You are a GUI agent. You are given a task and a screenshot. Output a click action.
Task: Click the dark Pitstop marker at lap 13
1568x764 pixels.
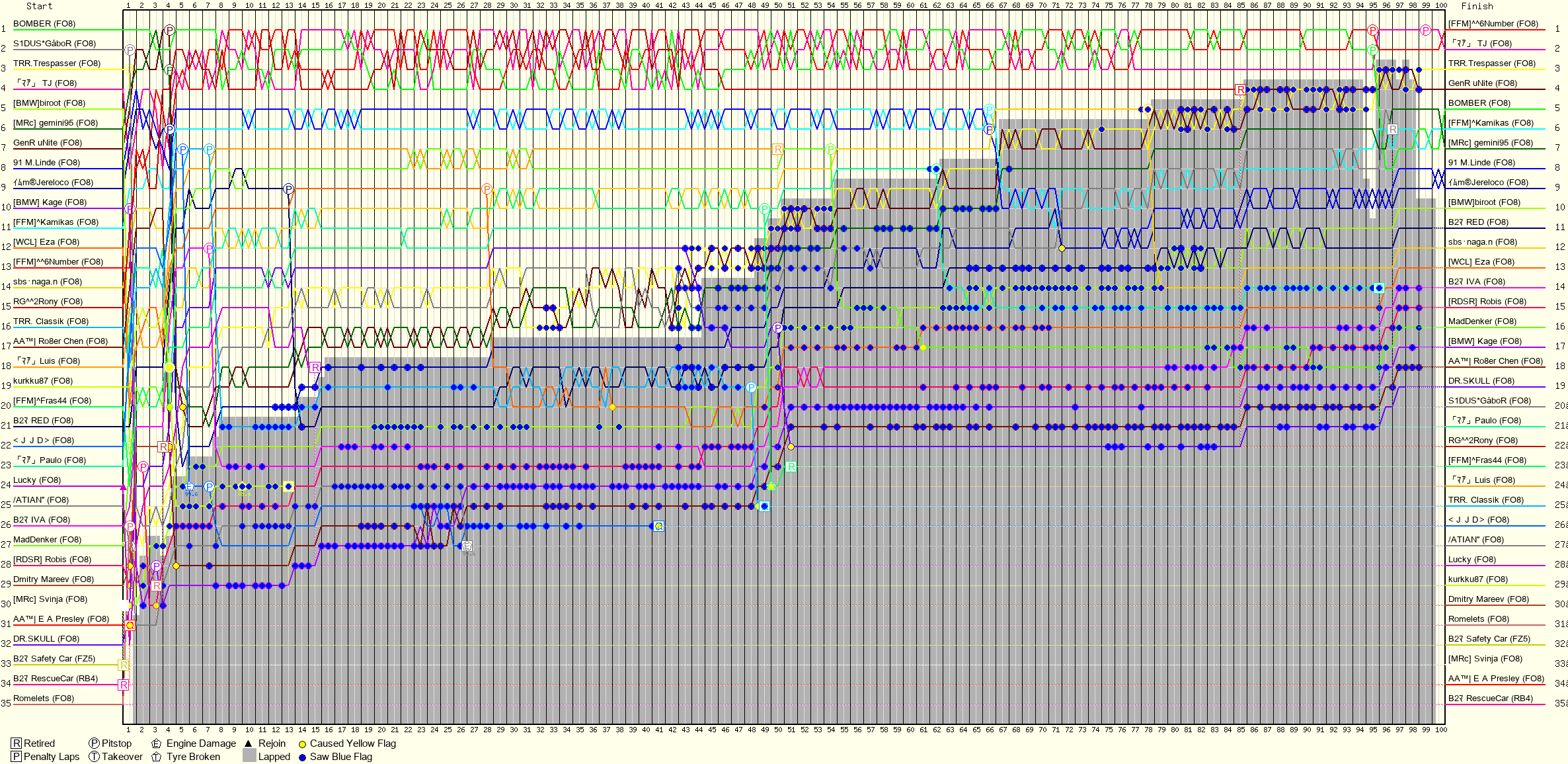[x=288, y=189]
